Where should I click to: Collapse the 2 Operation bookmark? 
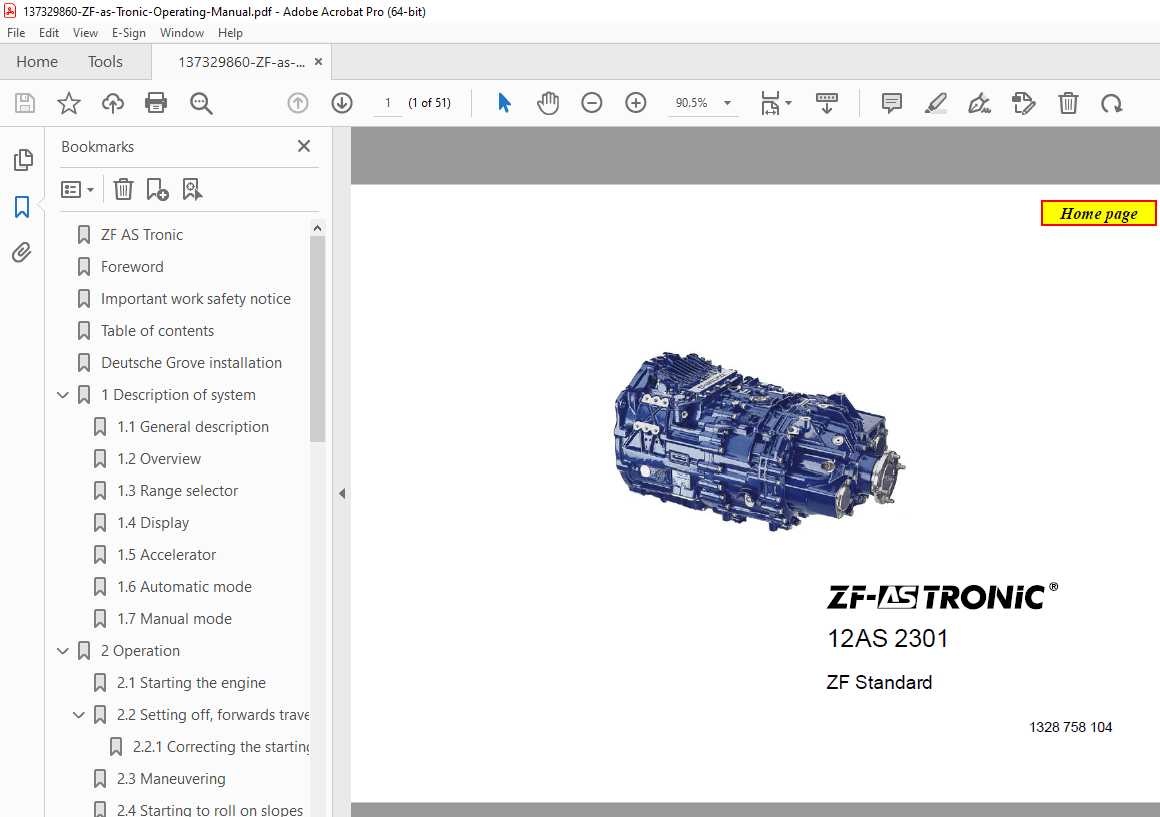[x=63, y=650]
